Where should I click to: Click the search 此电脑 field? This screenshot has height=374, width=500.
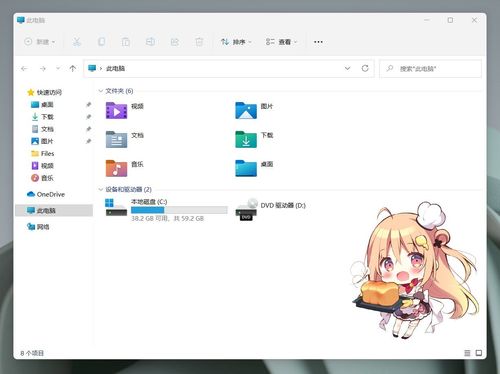[x=430, y=69]
